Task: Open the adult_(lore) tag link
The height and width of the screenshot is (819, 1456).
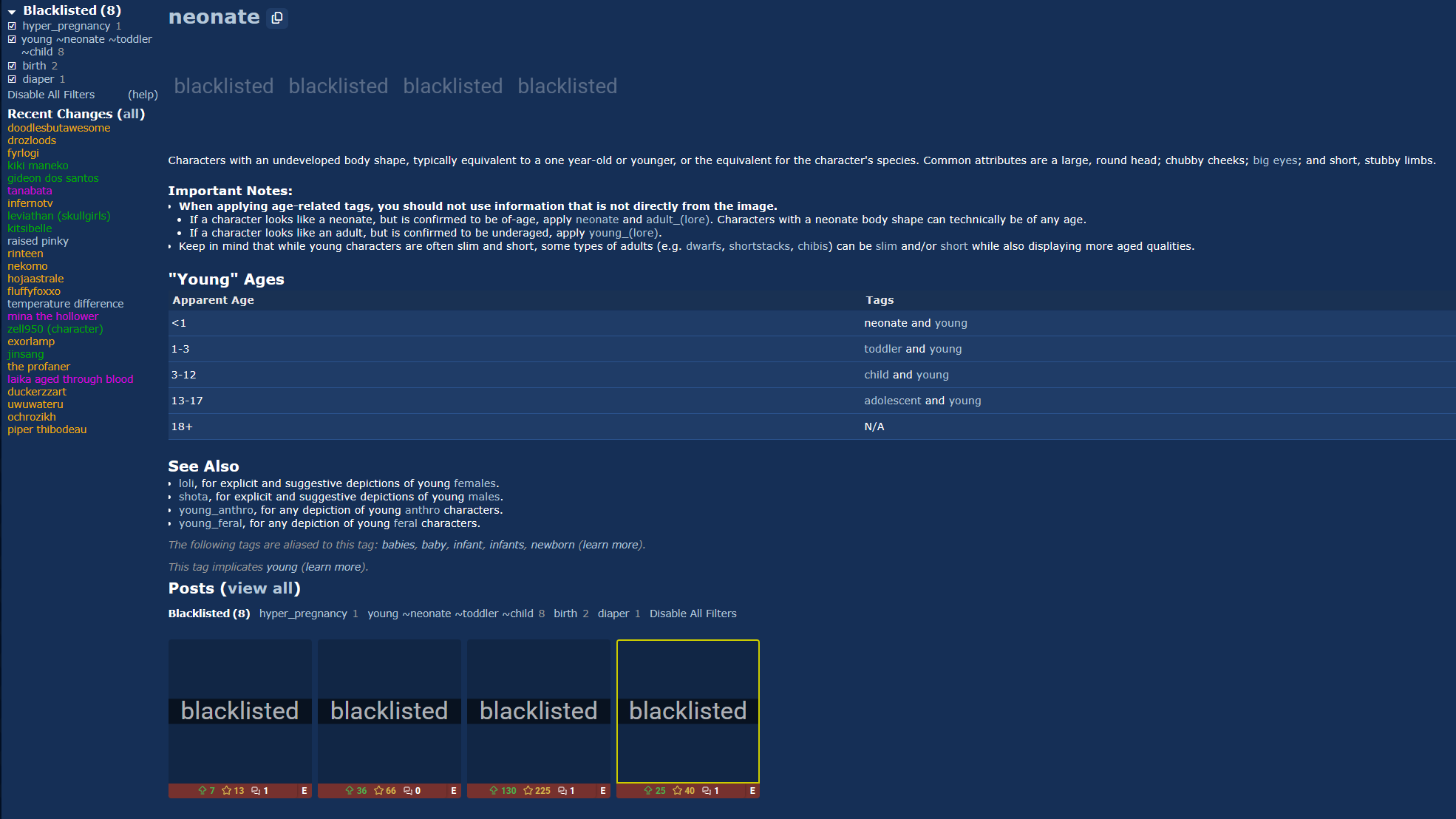Action: point(677,220)
